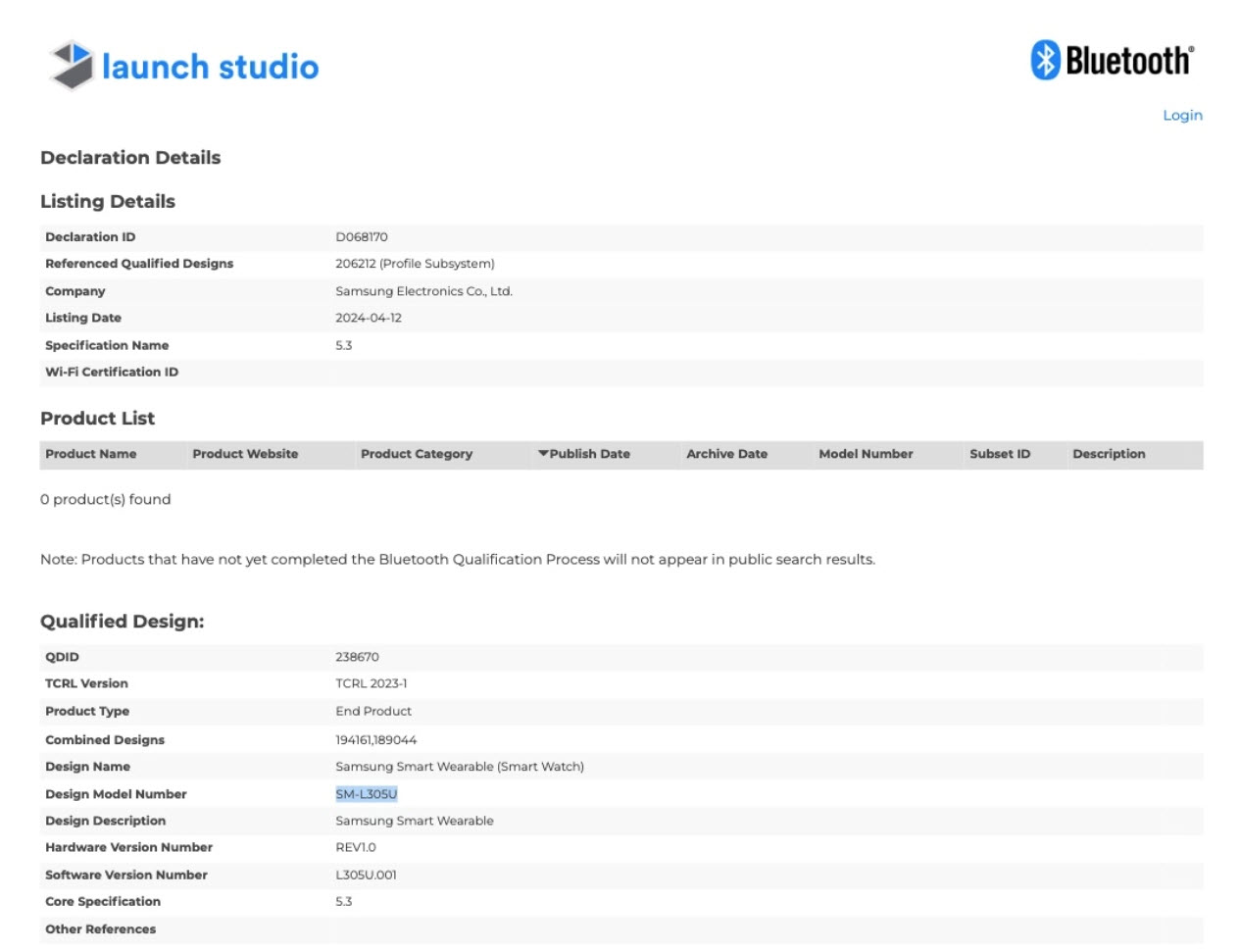
Task: Click the Product Type label
Action: (87, 711)
